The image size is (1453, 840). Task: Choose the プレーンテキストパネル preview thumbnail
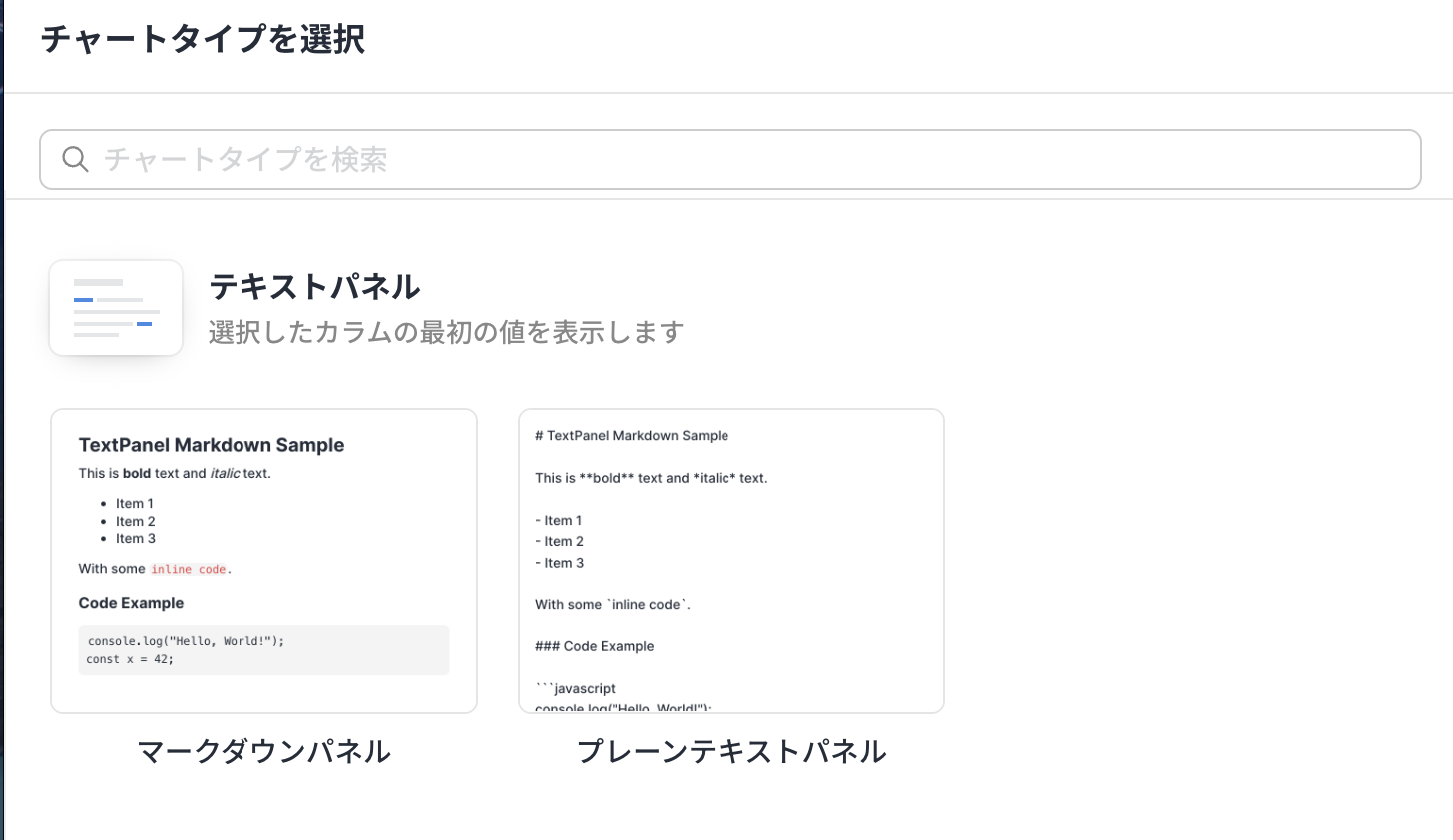tap(731, 562)
